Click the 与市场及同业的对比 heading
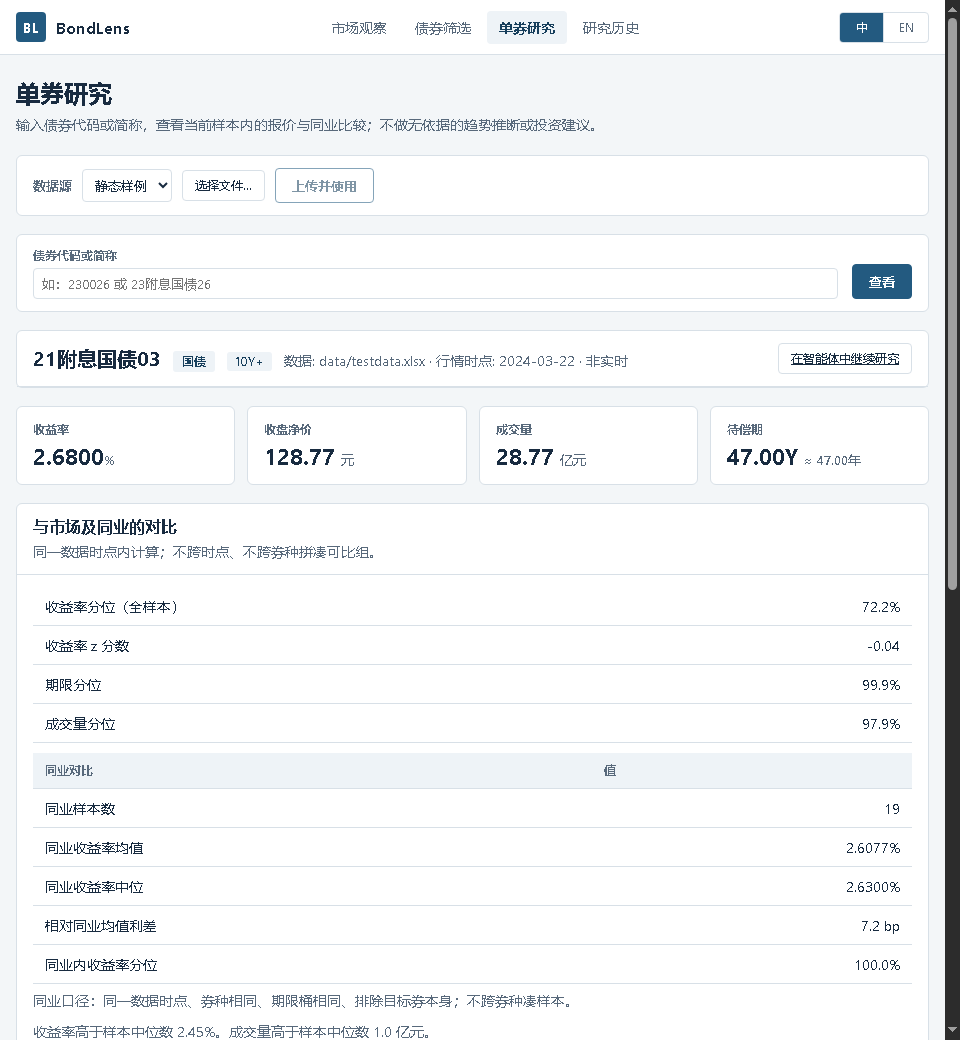Image resolution: width=960 pixels, height=1040 pixels. tap(105, 527)
